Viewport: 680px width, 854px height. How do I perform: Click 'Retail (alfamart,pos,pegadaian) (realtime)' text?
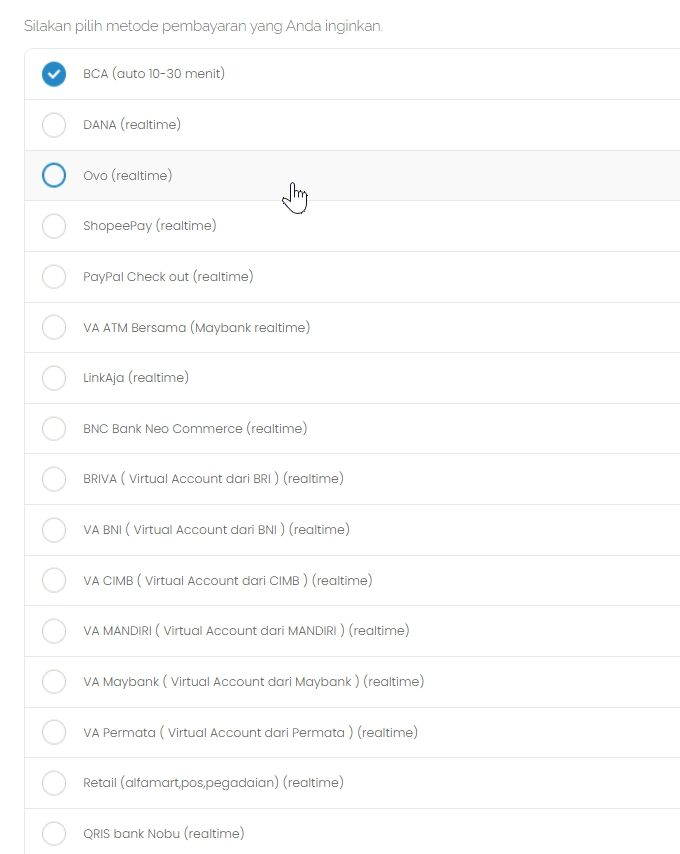(213, 783)
